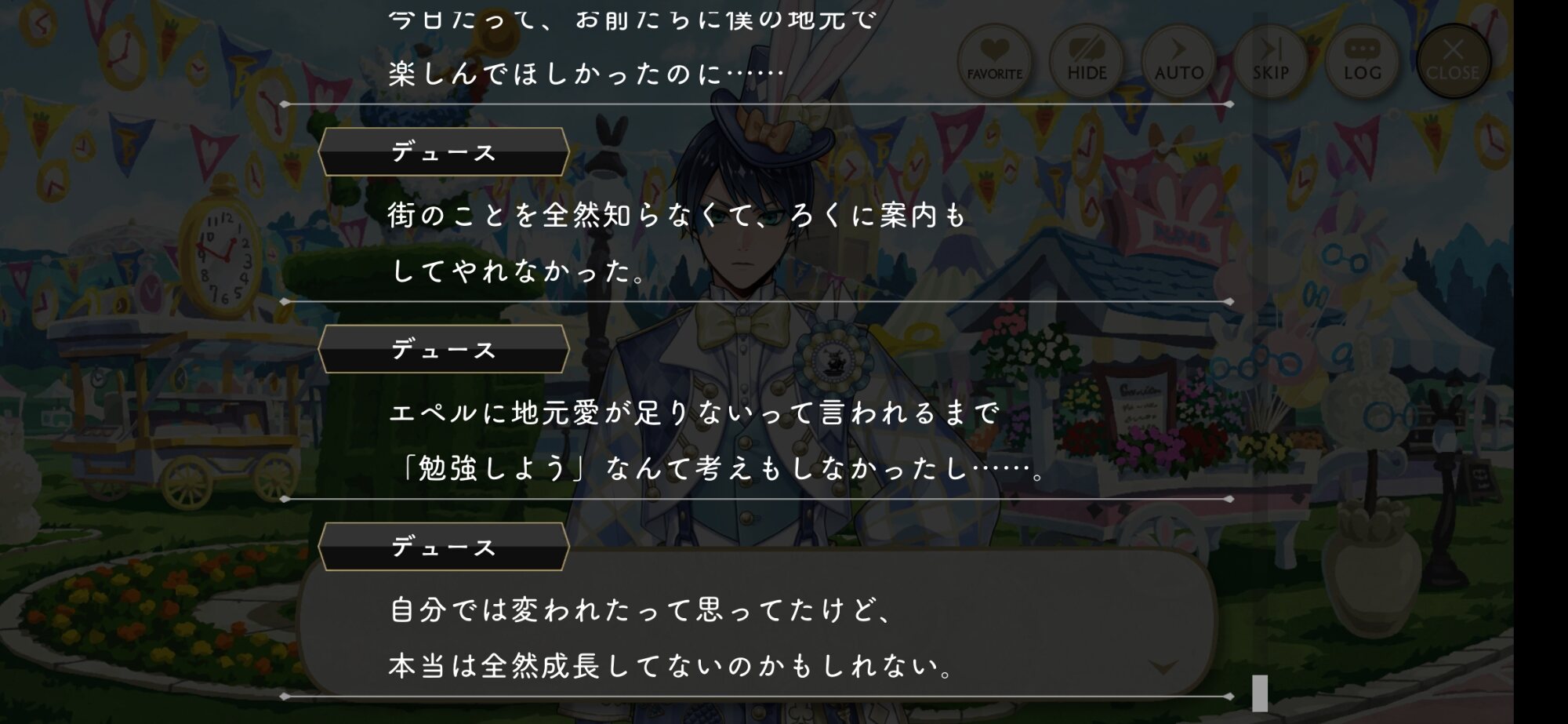Click the text line 「勉強しよう」なんて考えもしなかったし
This screenshot has width=1568, height=724.
tap(720, 468)
